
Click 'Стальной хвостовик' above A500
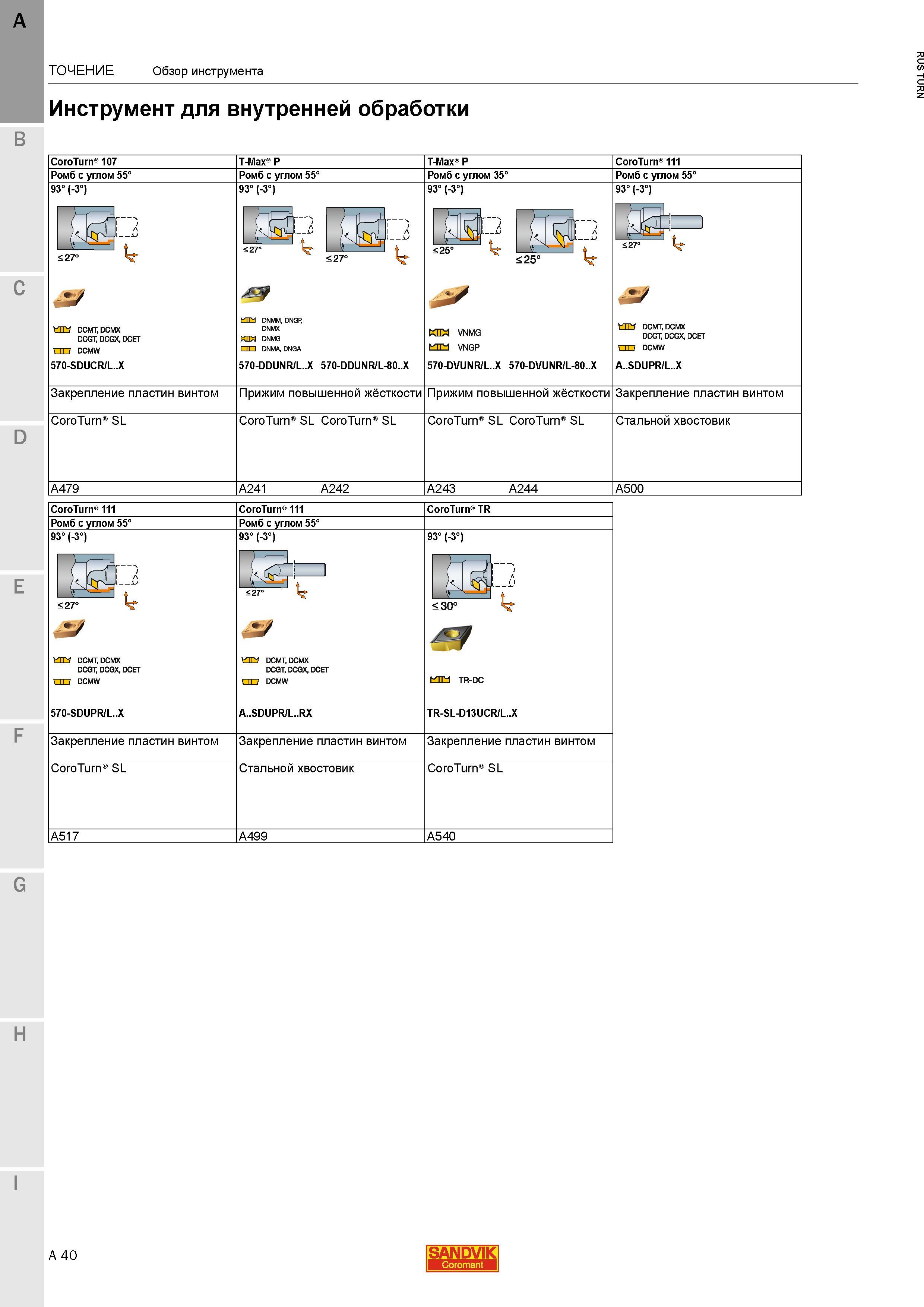[x=673, y=421]
